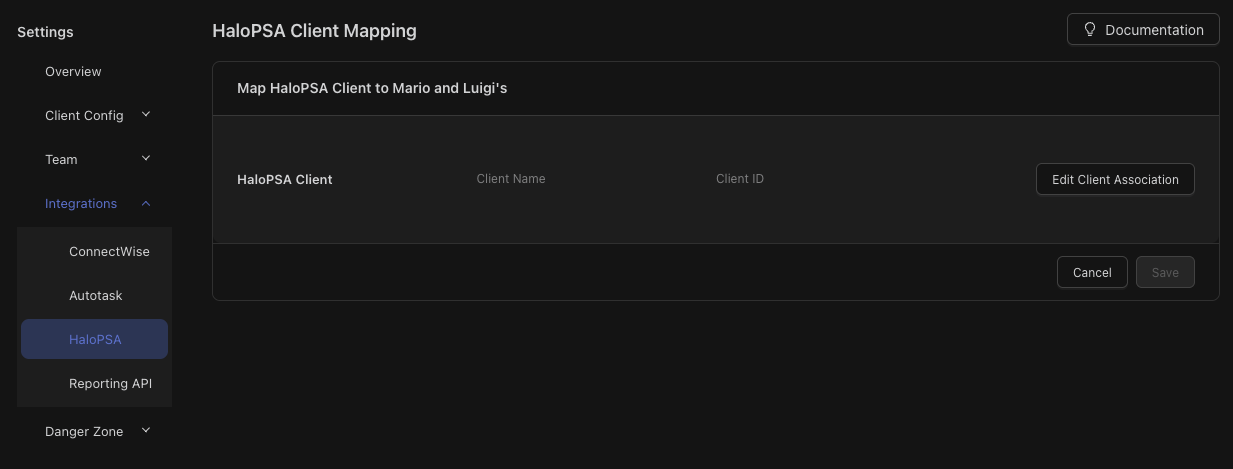Click the lightbulb icon beside Documentation
Viewport: 1233px width, 469px height.
coord(1090,30)
